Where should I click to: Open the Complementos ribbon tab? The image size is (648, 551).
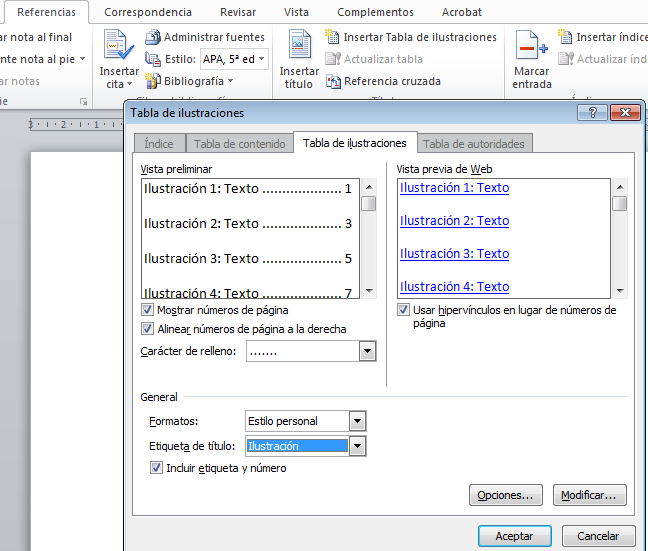pos(375,12)
